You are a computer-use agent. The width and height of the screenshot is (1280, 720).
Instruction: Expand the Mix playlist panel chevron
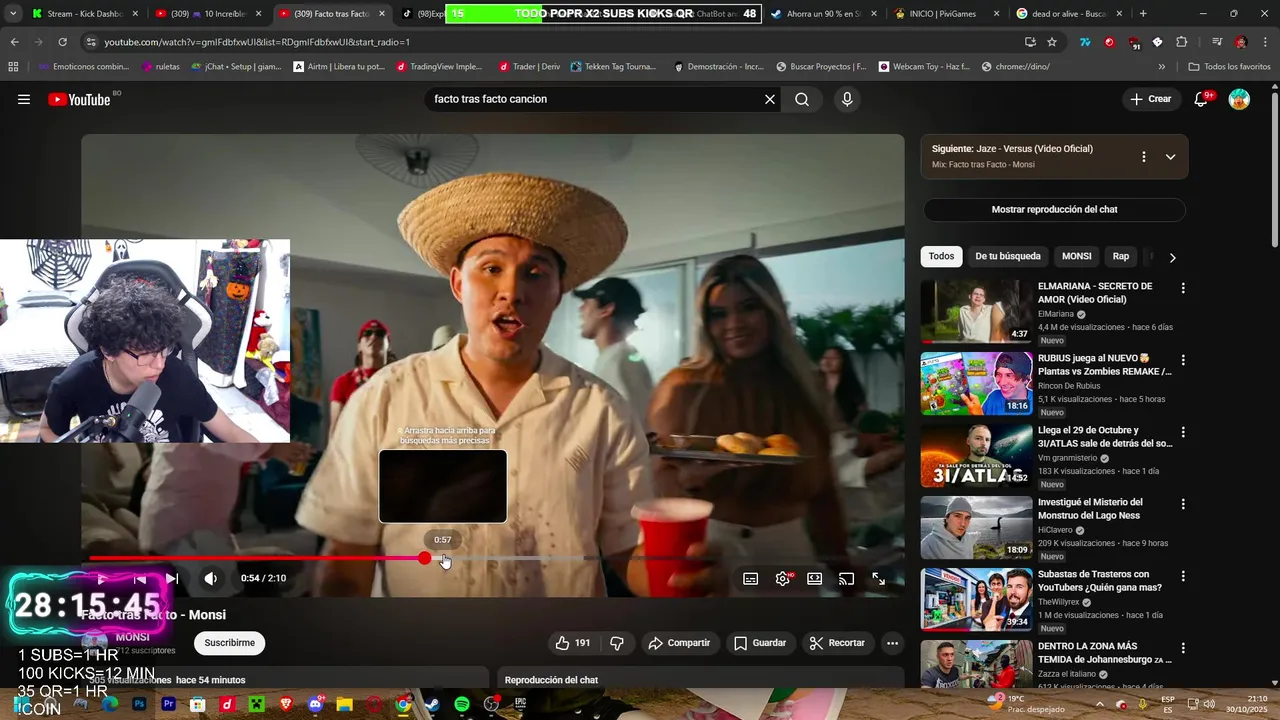coord(1170,157)
